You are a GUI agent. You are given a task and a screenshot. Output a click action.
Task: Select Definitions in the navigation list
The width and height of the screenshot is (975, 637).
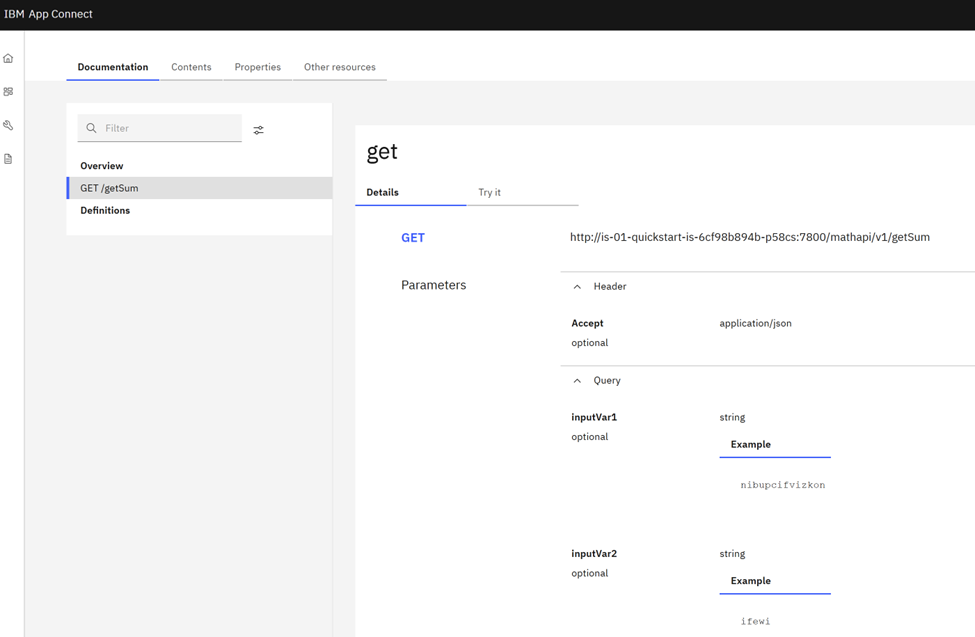click(199, 210)
